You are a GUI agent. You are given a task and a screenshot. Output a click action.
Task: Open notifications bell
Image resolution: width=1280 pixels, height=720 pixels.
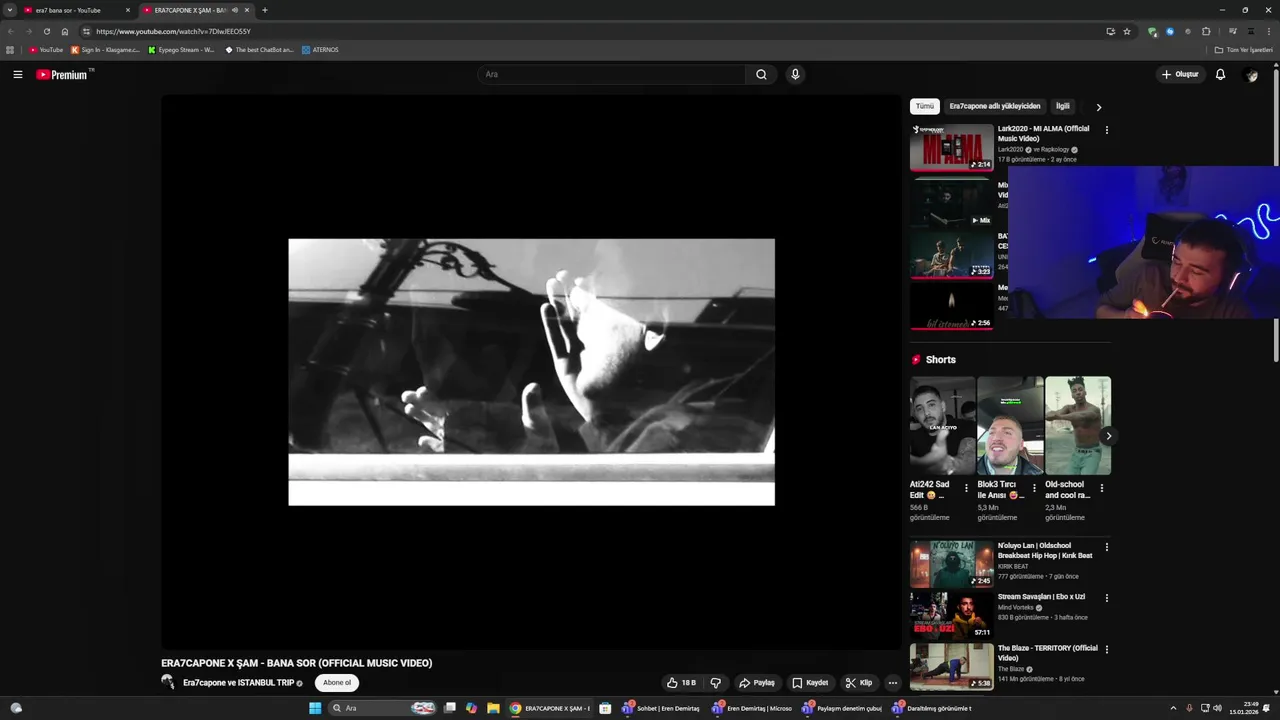[1220, 74]
